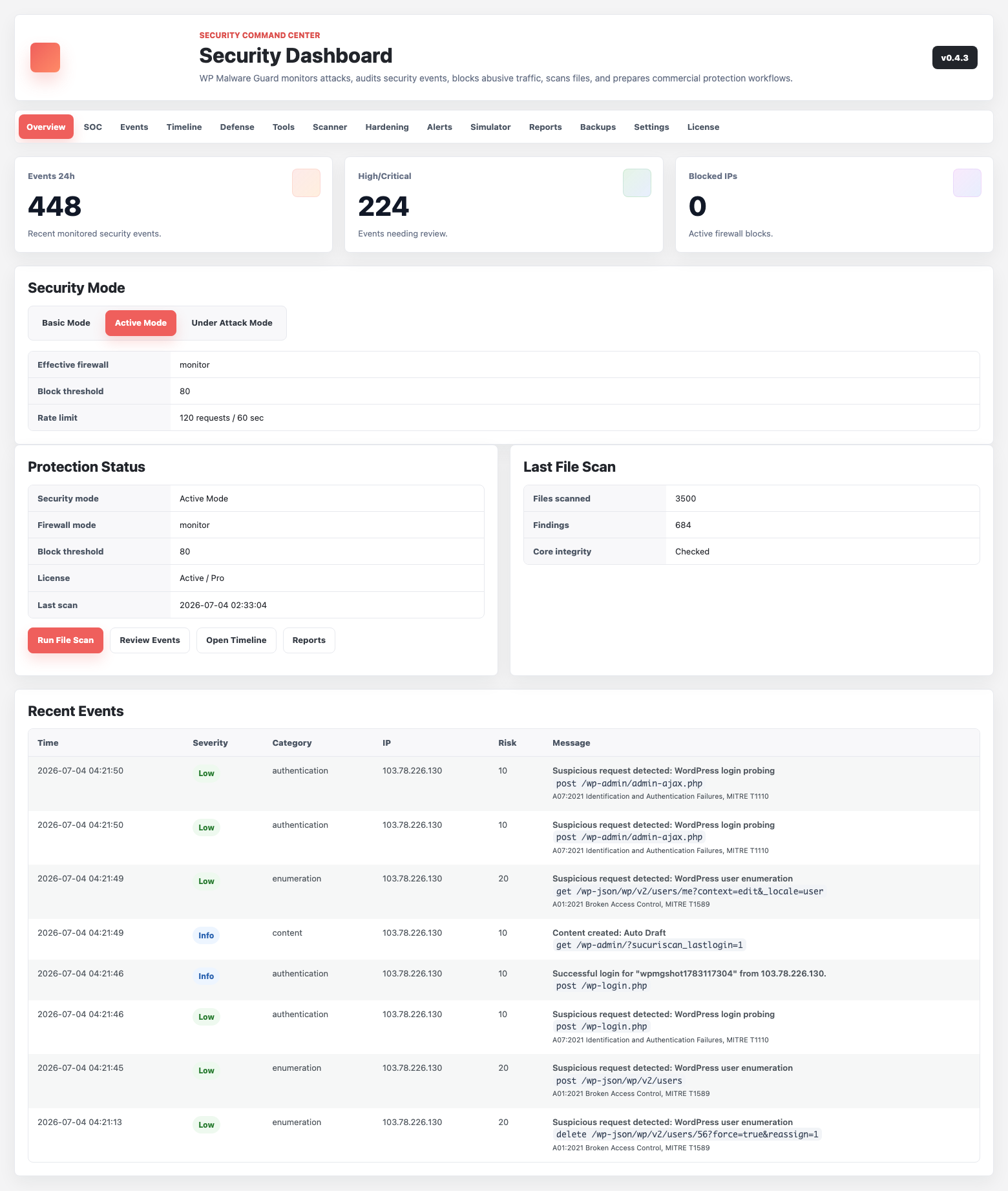The image size is (1008, 1191).
Task: Click Low badge on 04:21:45 event row
Action: click(x=206, y=1071)
